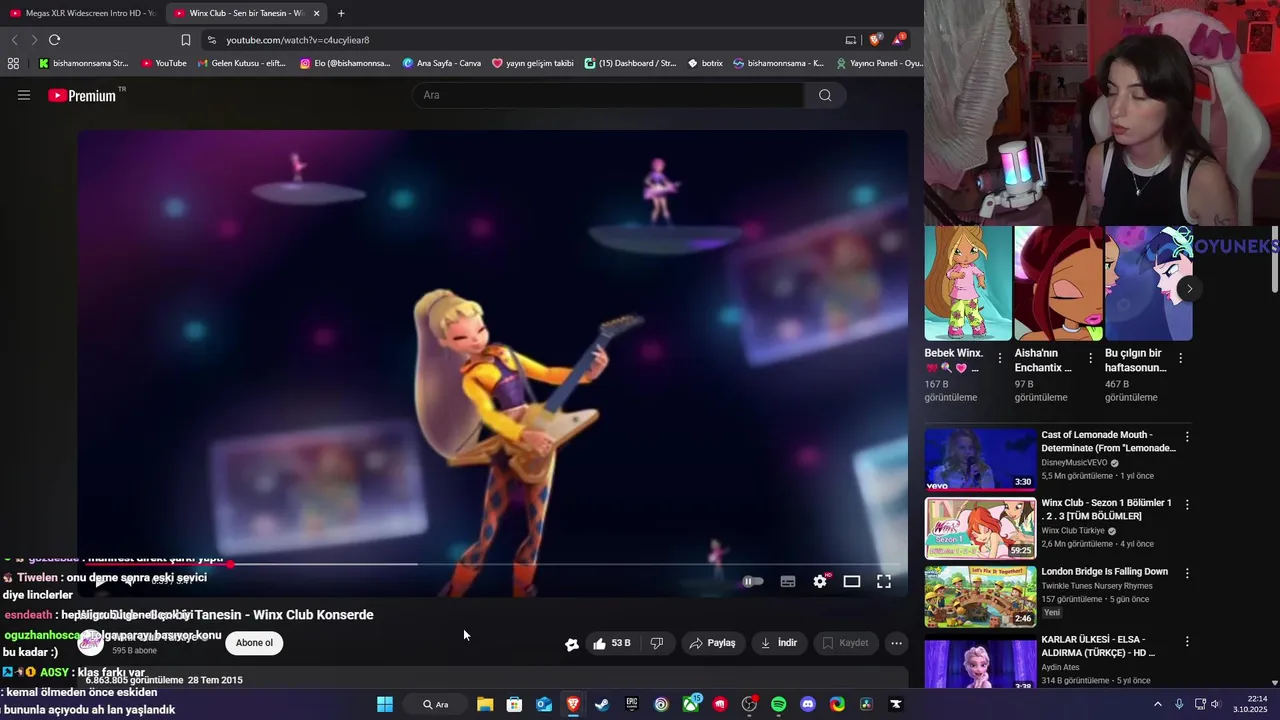1280x720 pixels.
Task: Enter fullscreen with the player button
Action: [x=884, y=581]
